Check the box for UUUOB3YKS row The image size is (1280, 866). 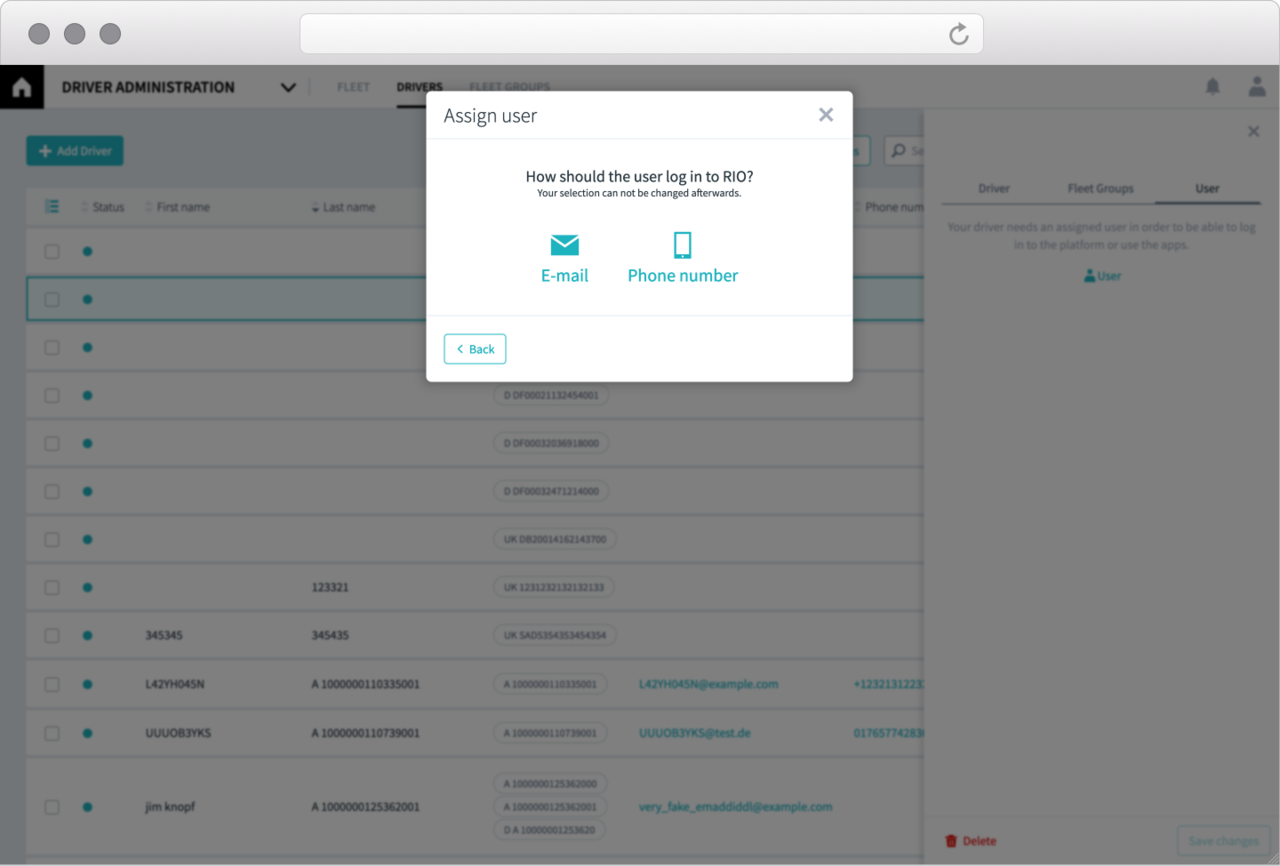coord(52,733)
